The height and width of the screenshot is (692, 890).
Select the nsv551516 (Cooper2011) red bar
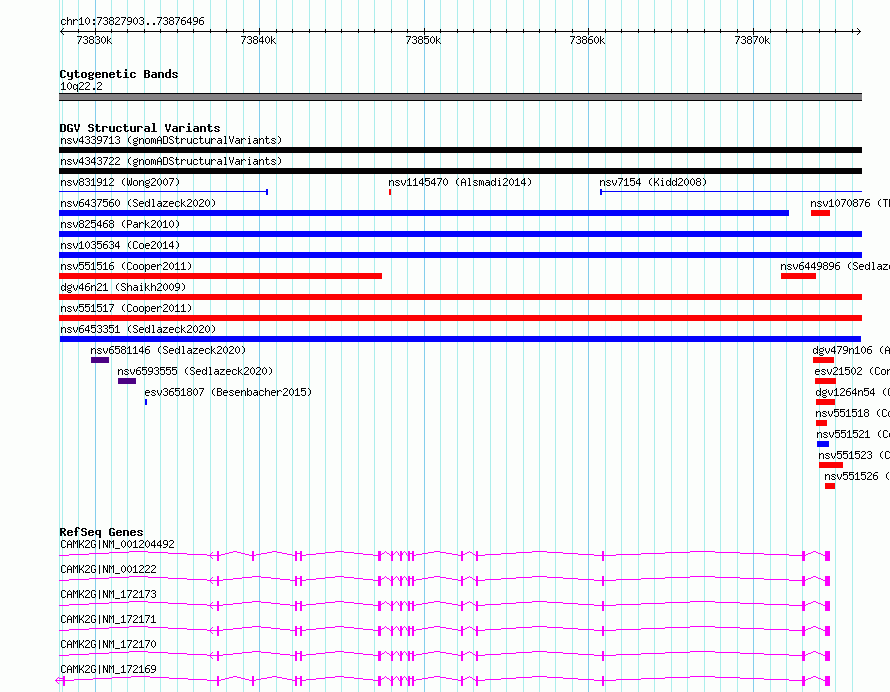tap(220, 276)
